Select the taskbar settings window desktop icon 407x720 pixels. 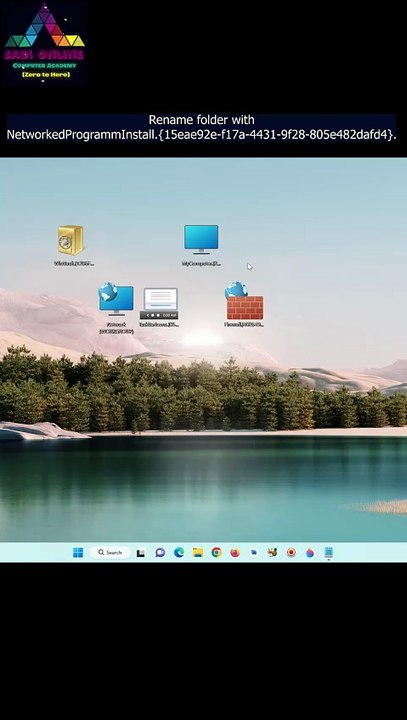coord(159,304)
